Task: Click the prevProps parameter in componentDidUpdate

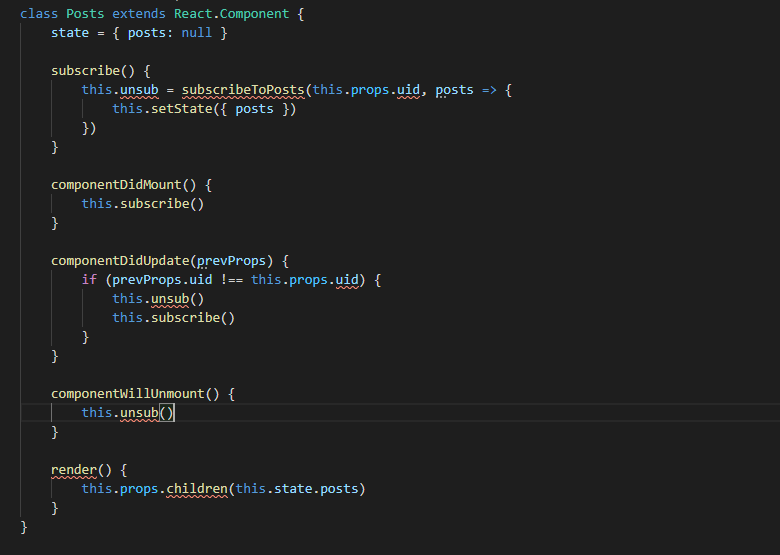Action: pyautogui.click(x=238, y=261)
